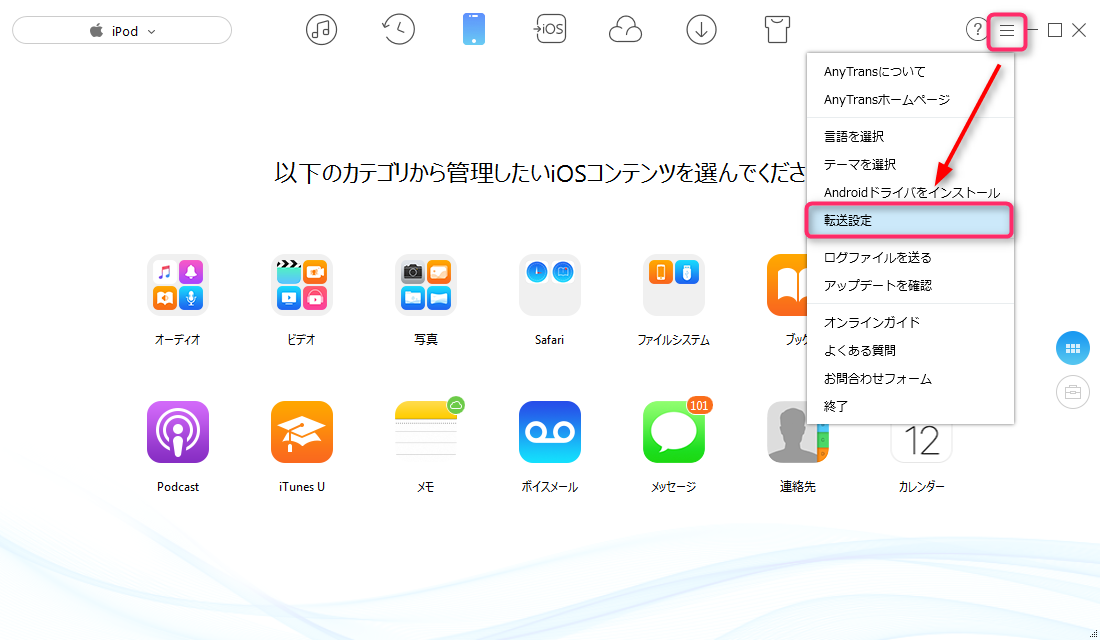
Task: Open the iCloud manager cloud icon
Action: pyautogui.click(x=625, y=31)
